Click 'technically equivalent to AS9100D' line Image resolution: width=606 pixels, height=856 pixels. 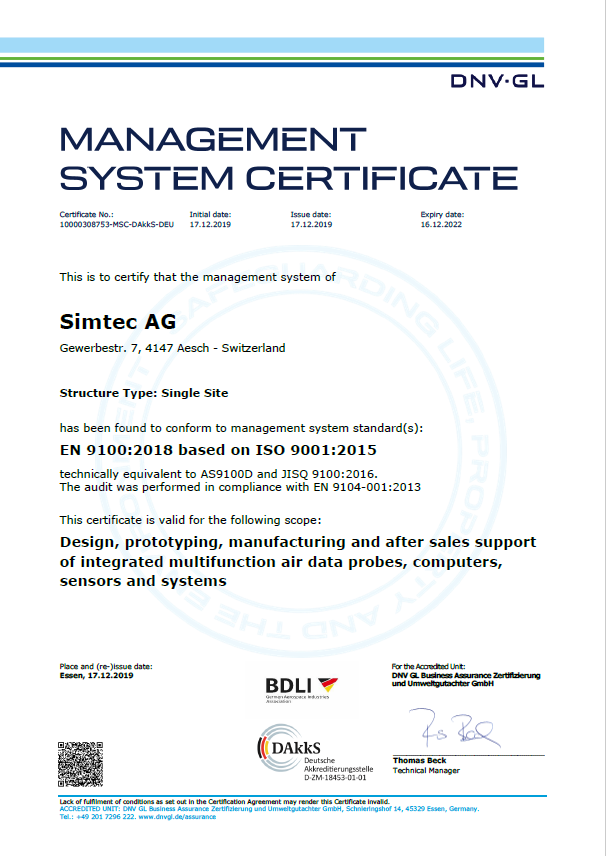[x=218, y=474]
